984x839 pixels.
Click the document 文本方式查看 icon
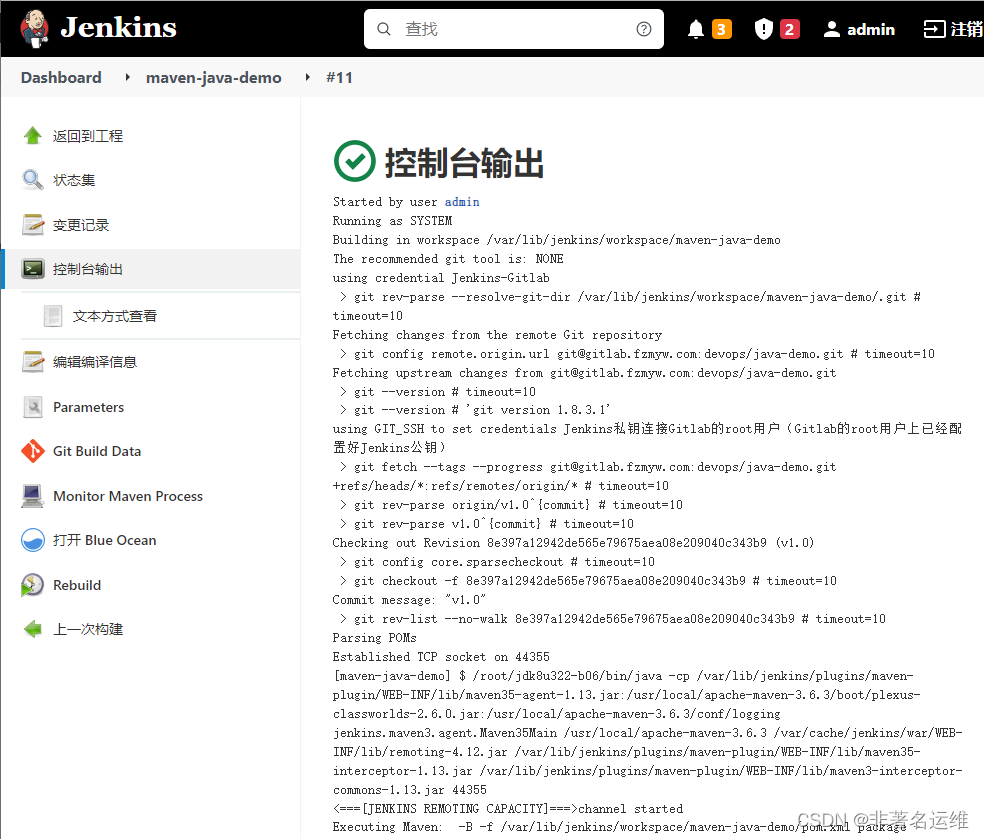coord(53,316)
